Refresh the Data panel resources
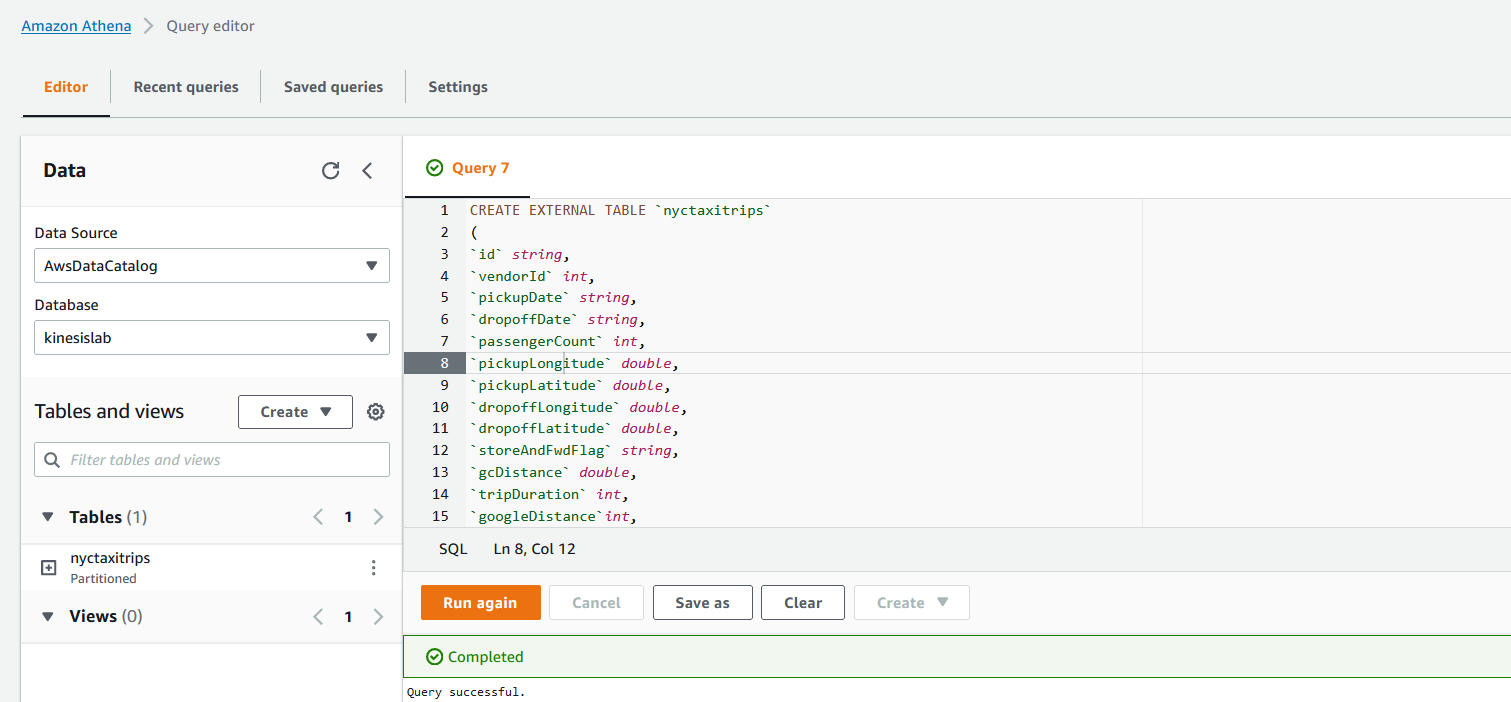This screenshot has width=1511, height=702. pyautogui.click(x=331, y=170)
